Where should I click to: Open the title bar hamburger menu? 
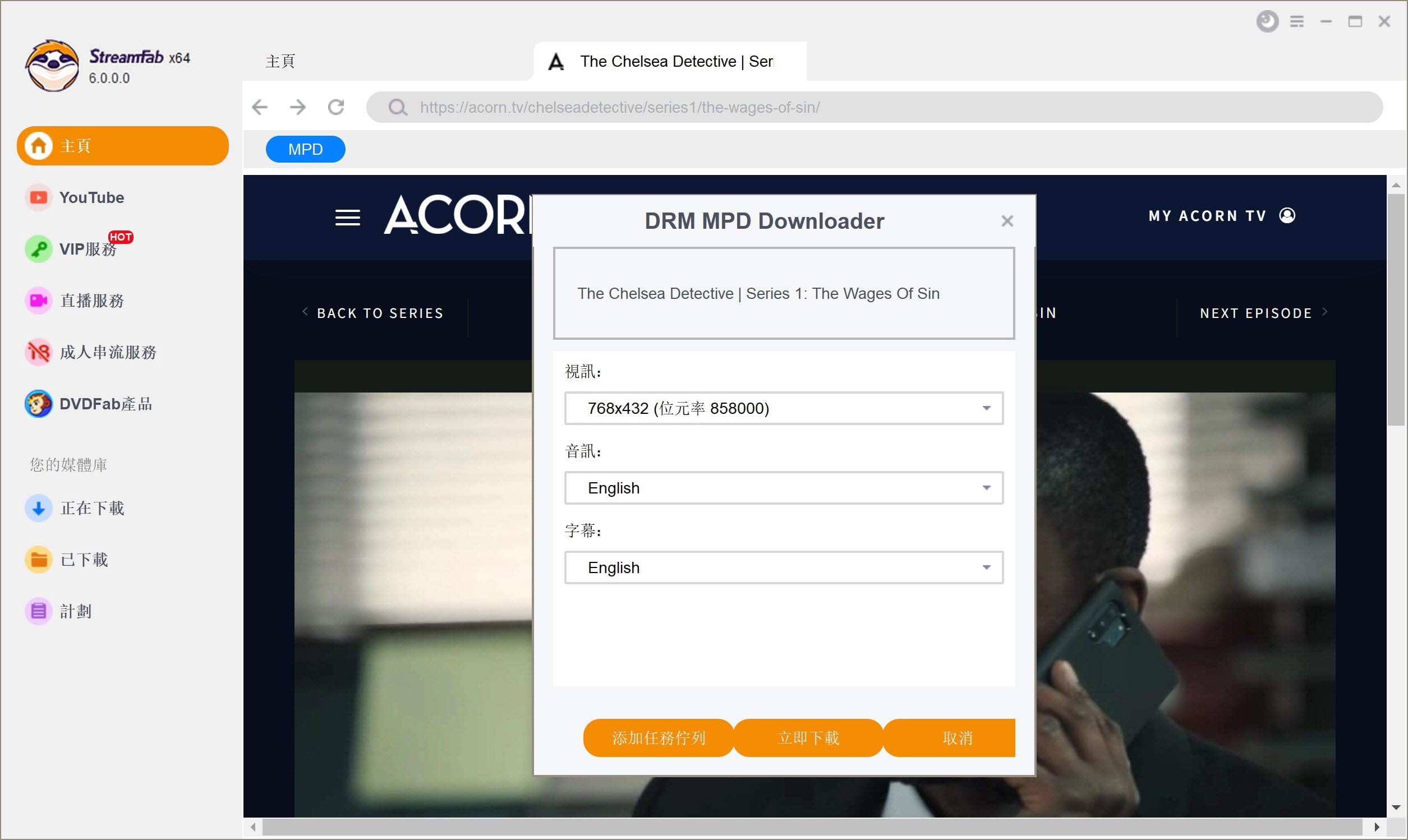pos(1297,21)
